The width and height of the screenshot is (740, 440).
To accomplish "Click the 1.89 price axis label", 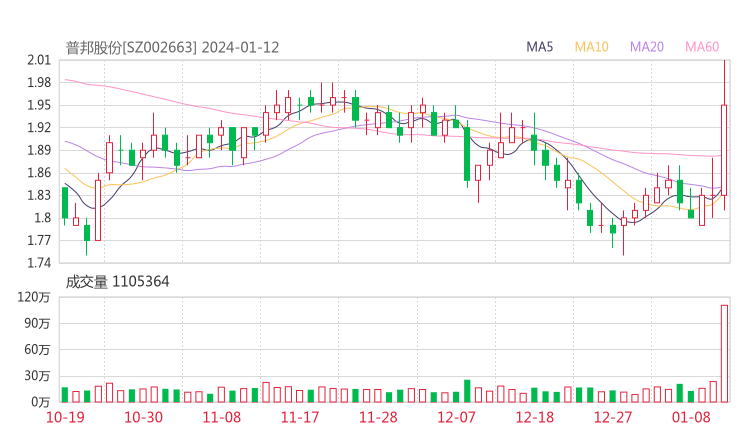I will pos(39,150).
